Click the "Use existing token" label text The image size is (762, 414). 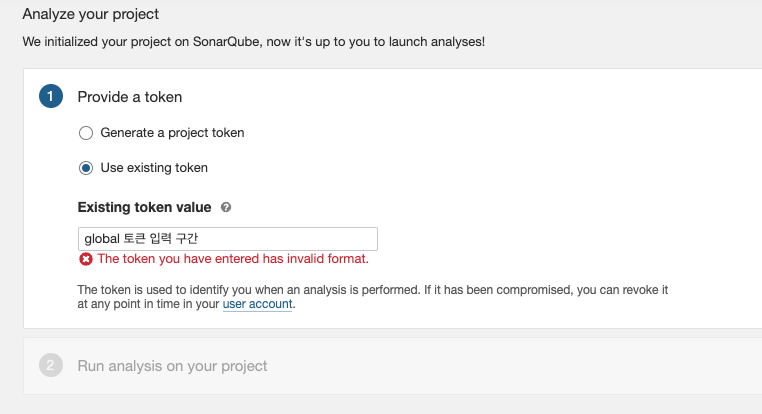tap(154, 168)
